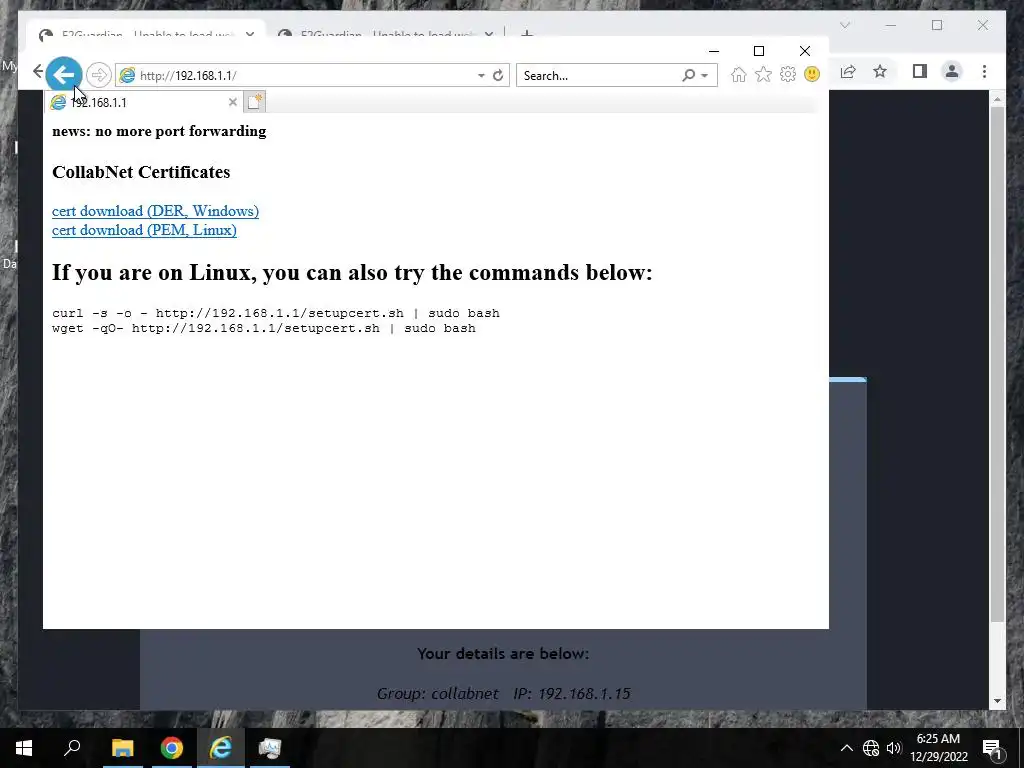The width and height of the screenshot is (1024, 768).
Task: Close the second E2Guardian Chrome tab
Action: [x=489, y=34]
